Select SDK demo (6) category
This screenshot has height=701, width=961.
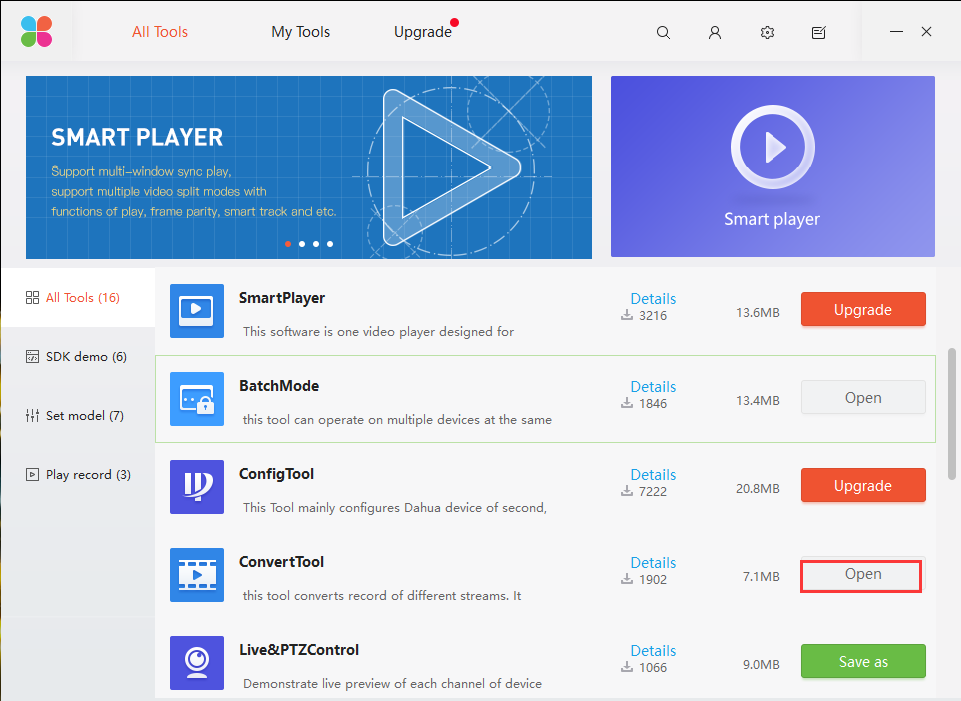[78, 357]
